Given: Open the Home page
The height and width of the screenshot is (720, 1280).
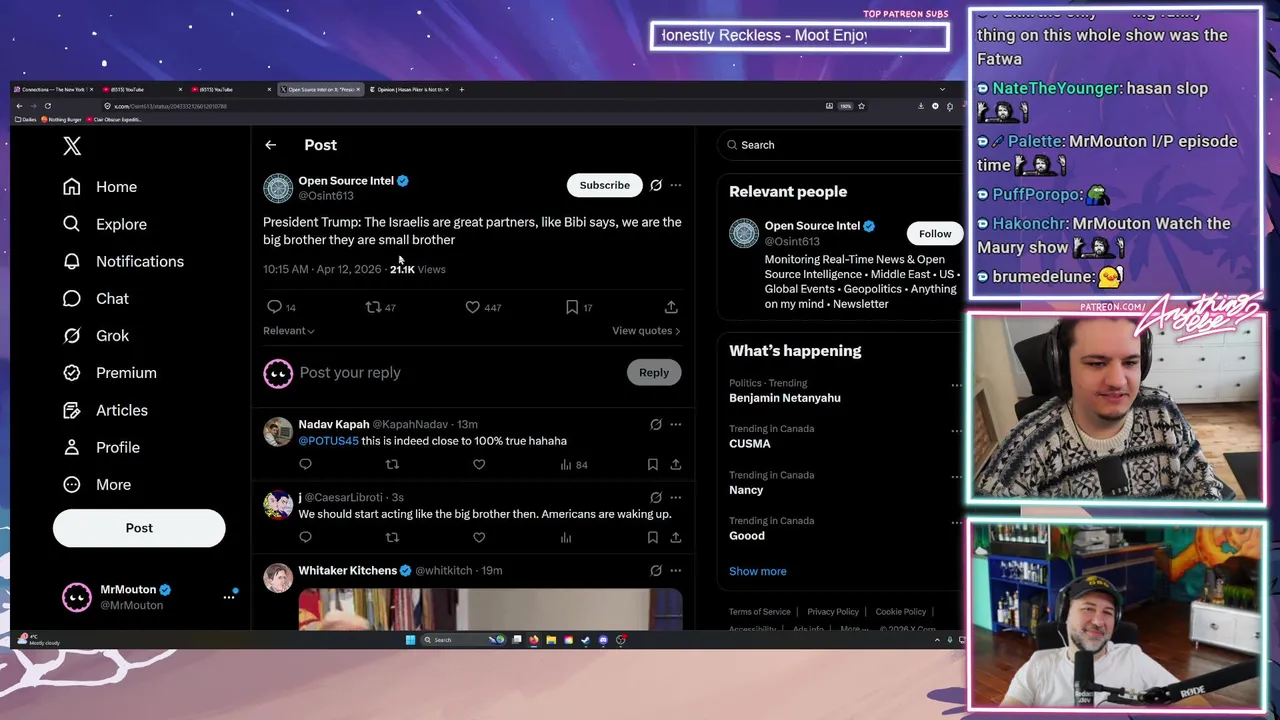Looking at the screenshot, I should (100, 187).
